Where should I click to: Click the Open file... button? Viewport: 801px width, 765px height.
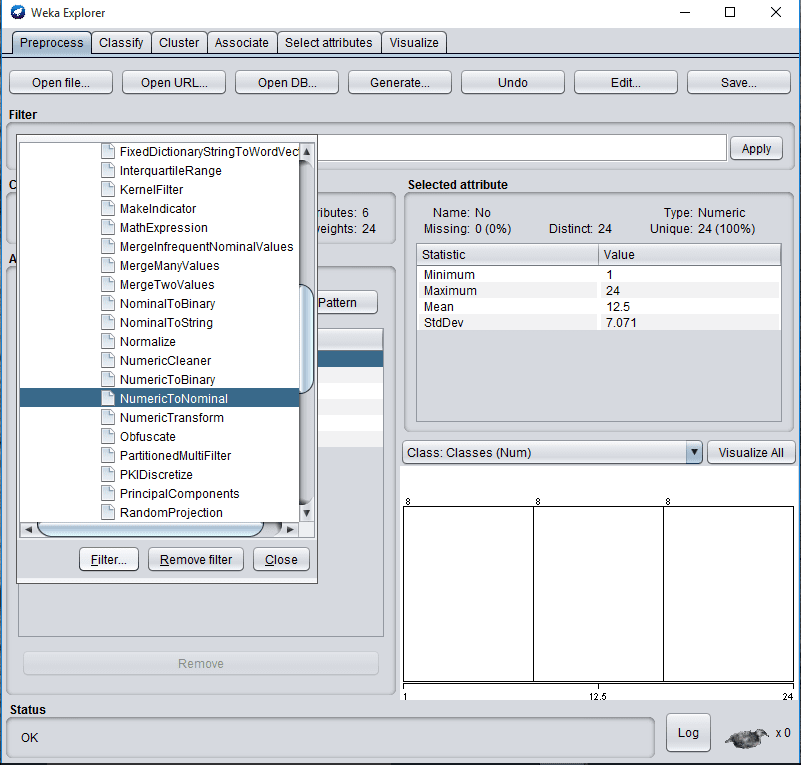pyautogui.click(x=61, y=83)
